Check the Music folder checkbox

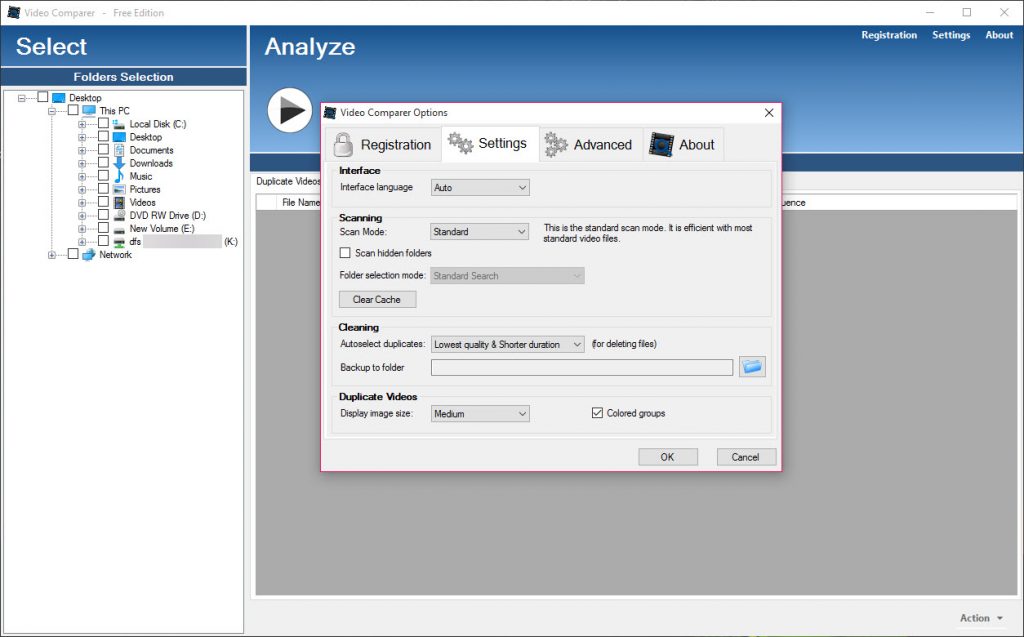click(x=103, y=175)
